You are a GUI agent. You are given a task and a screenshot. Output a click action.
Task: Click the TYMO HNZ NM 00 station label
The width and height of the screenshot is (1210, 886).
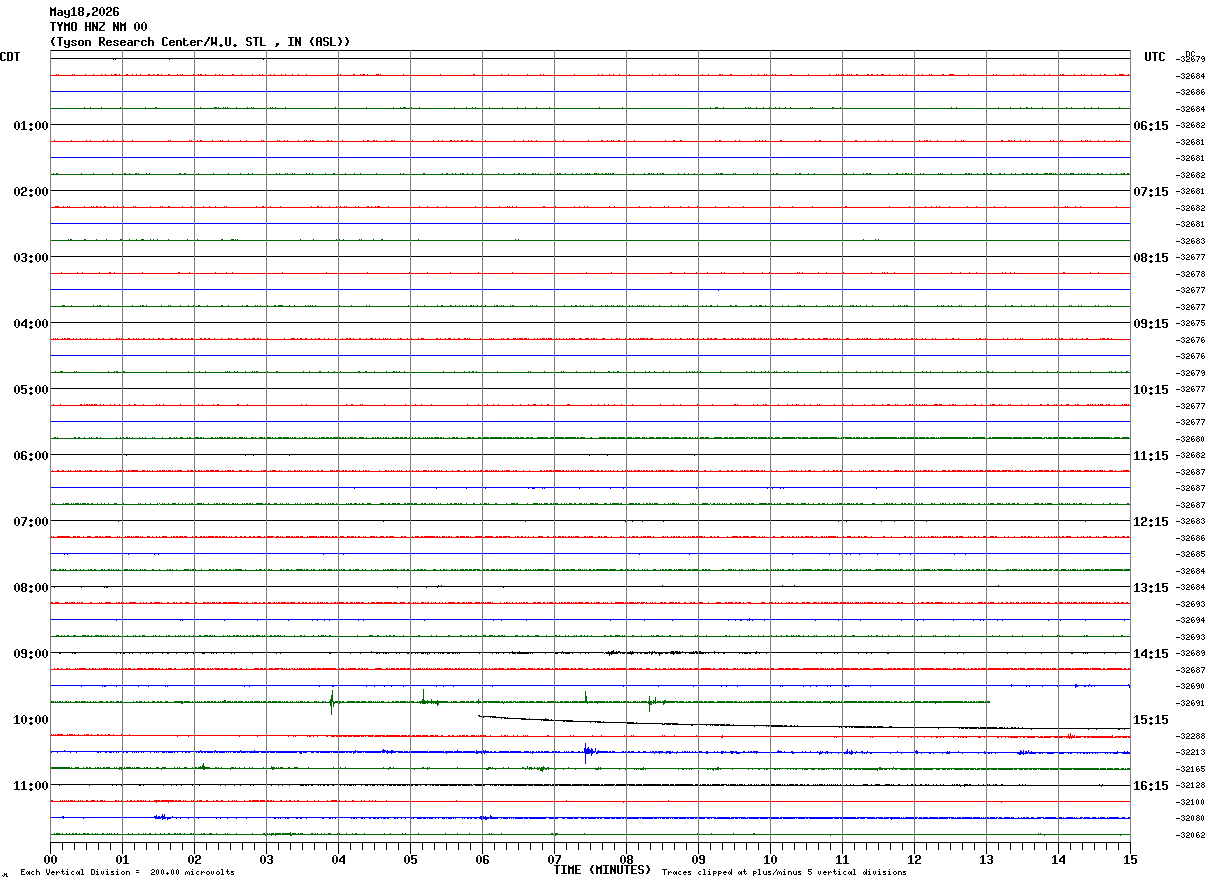(x=98, y=27)
